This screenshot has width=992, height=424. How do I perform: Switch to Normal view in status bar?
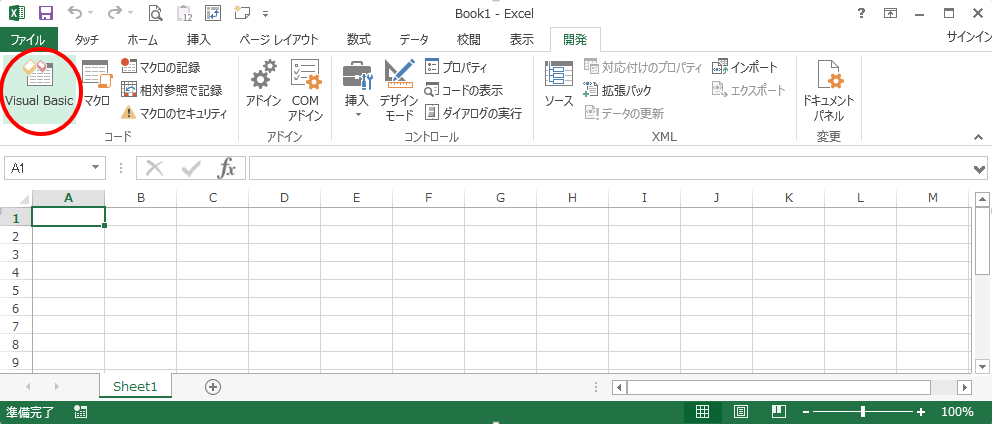pyautogui.click(x=702, y=412)
